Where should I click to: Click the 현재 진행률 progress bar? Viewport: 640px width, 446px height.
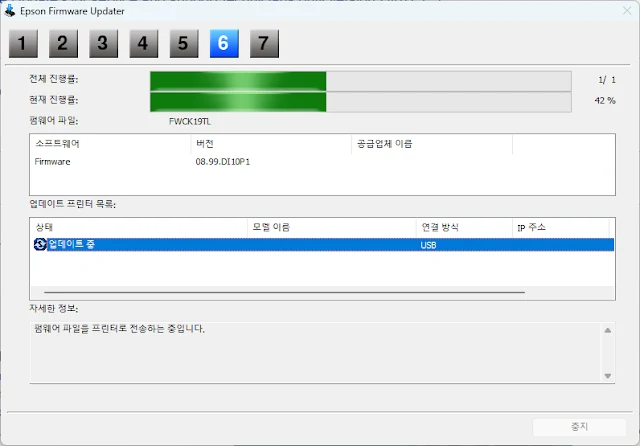[x=360, y=101]
